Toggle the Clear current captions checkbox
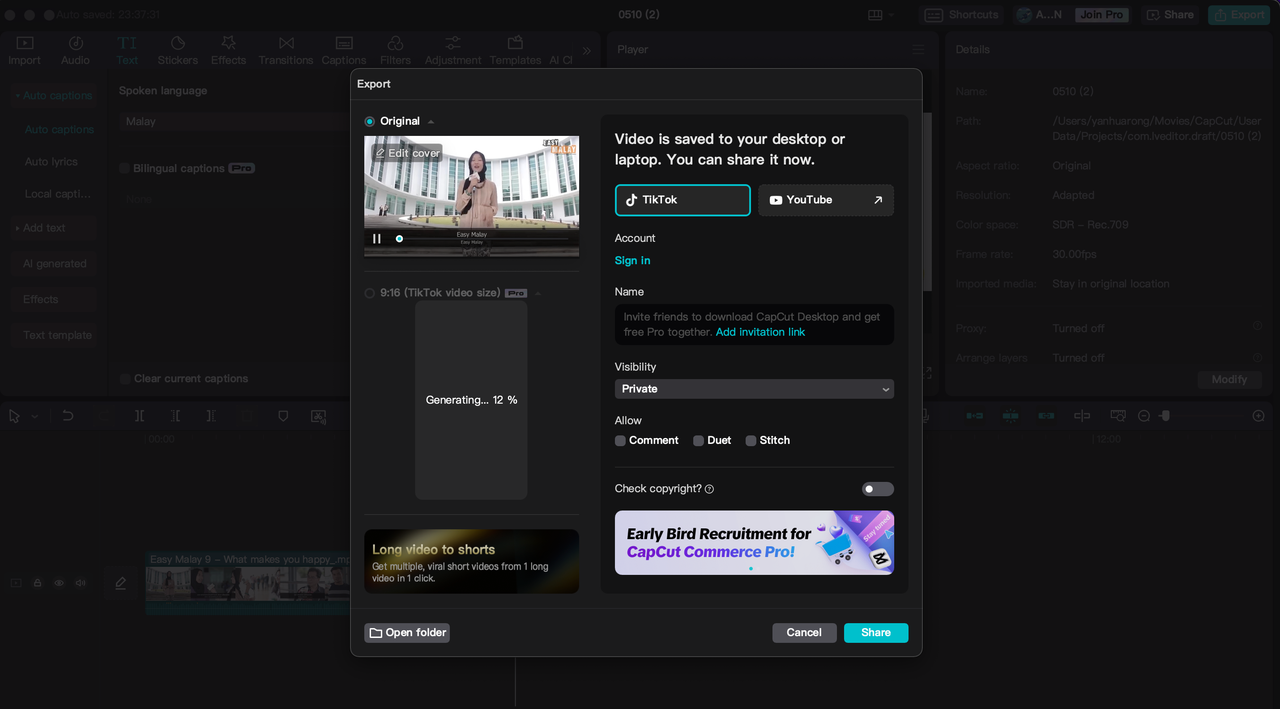Screen dimensions: 1280x709 125,379
